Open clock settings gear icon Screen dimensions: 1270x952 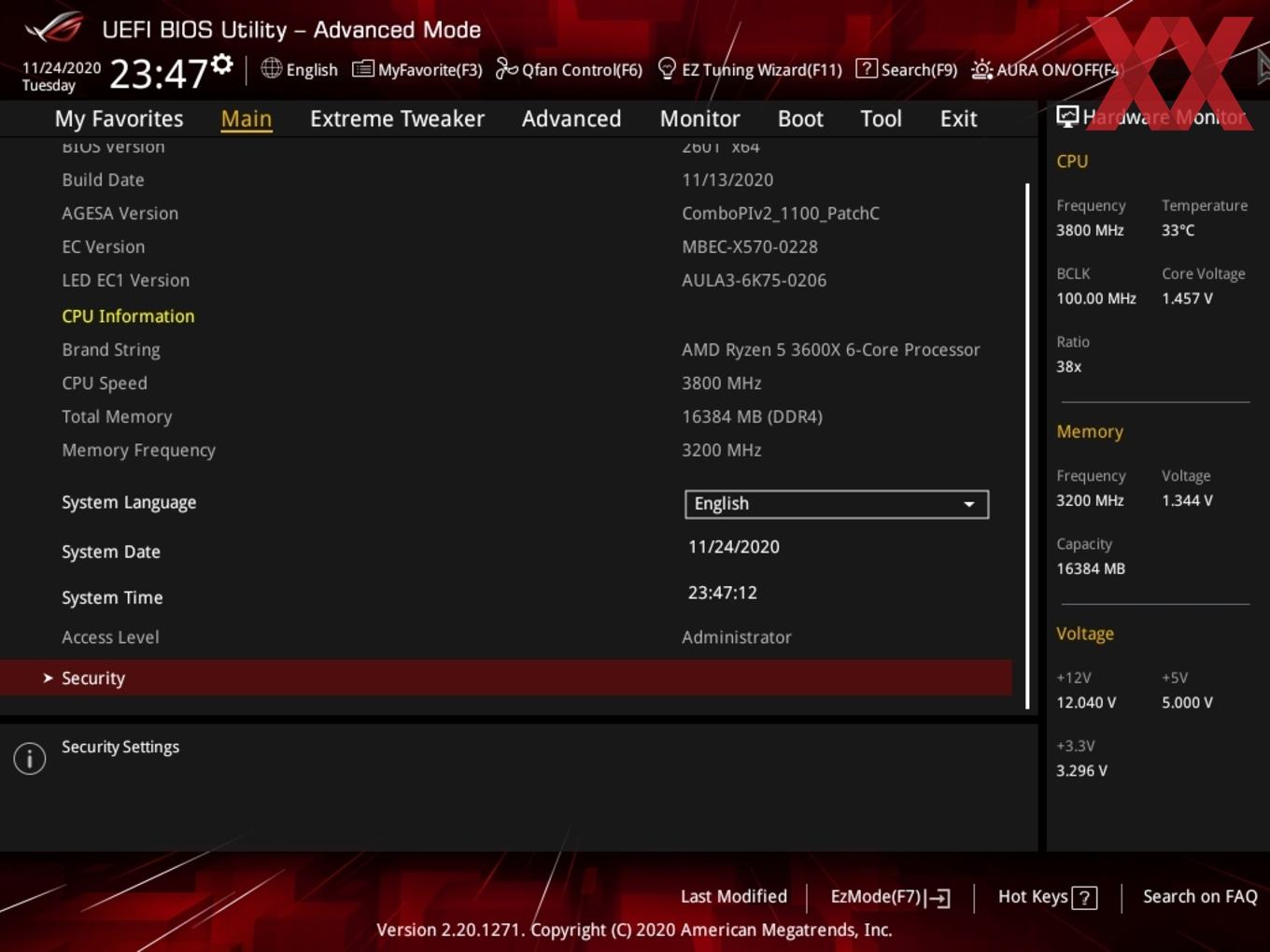[x=222, y=63]
